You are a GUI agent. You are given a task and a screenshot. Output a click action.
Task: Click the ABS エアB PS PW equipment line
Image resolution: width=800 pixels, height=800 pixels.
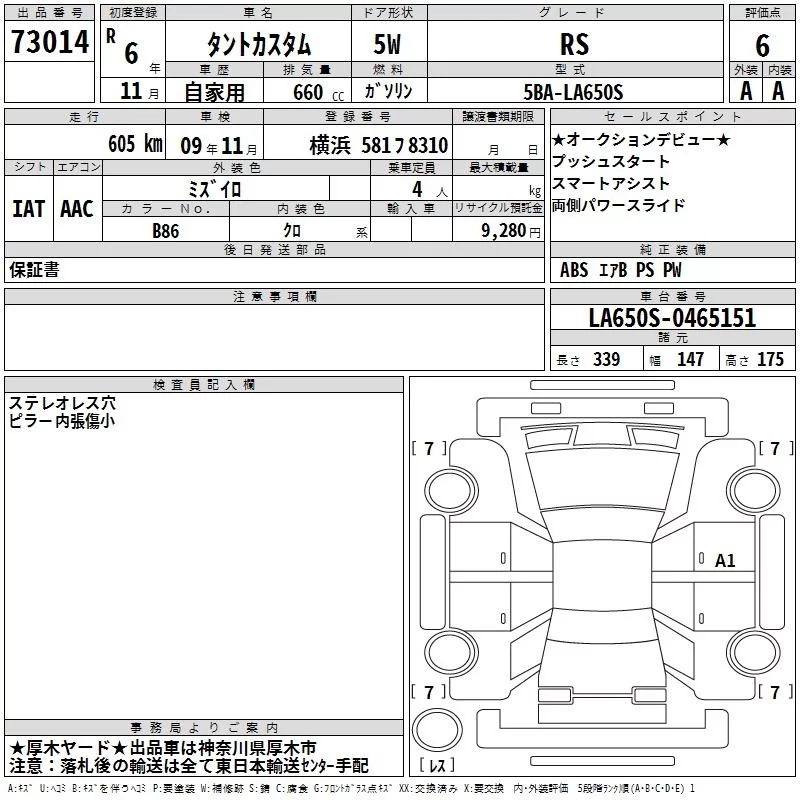click(621, 270)
